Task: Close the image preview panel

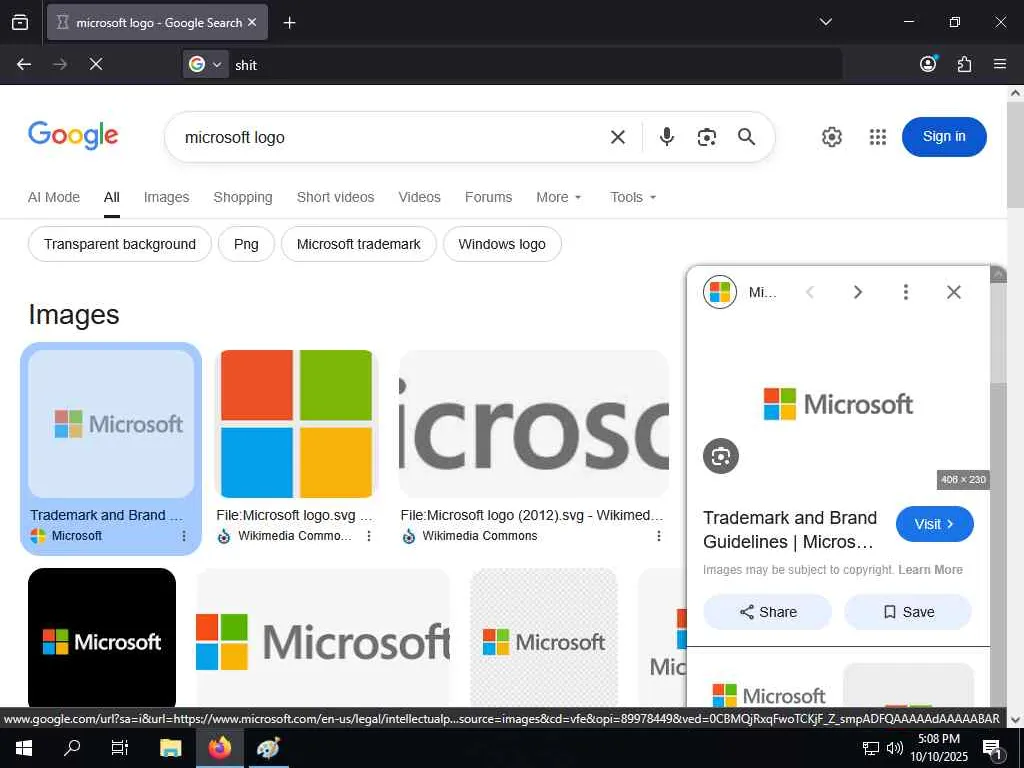Action: [x=953, y=292]
